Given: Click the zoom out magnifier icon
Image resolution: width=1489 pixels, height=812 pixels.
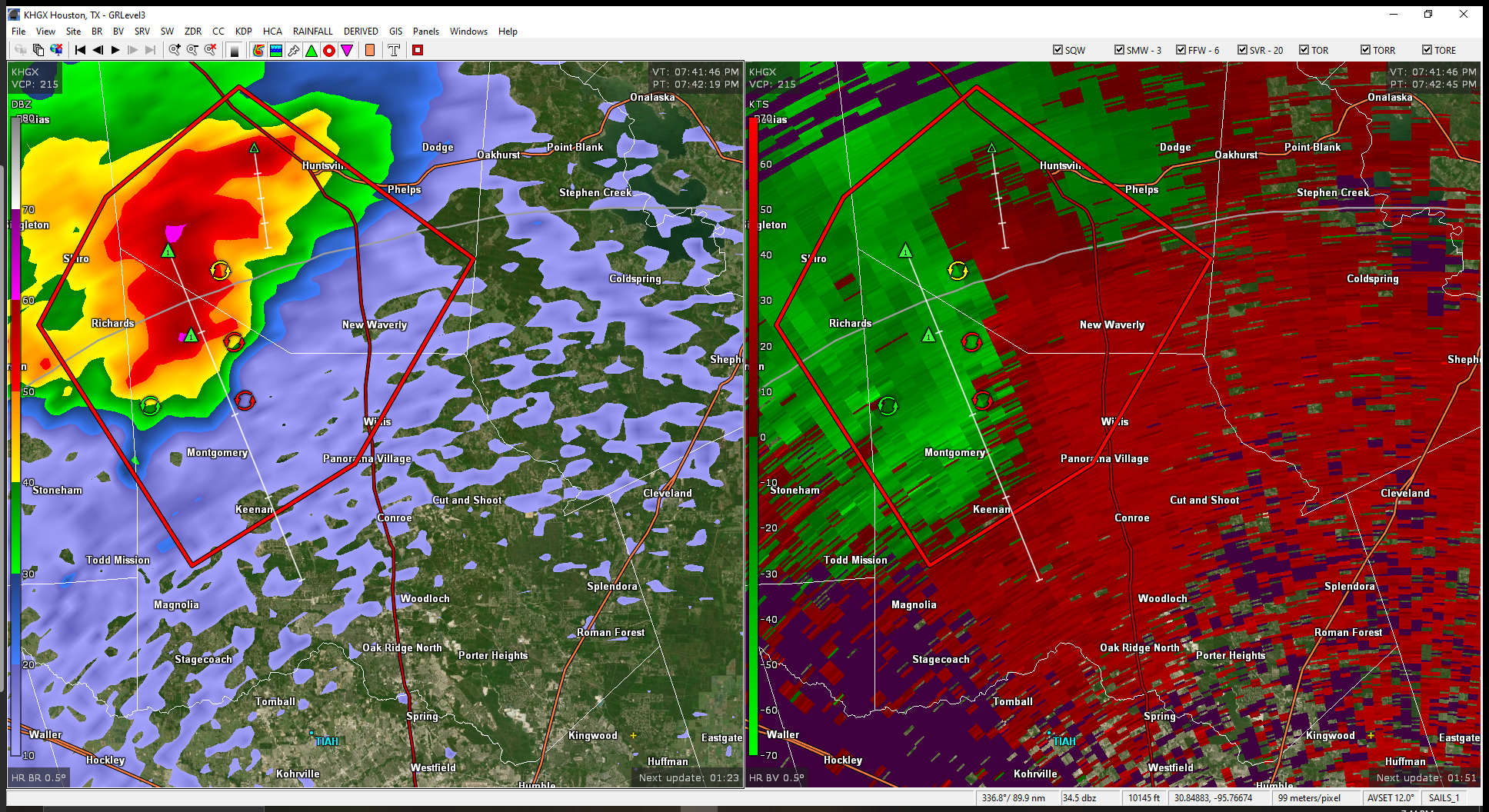Looking at the screenshot, I should 192,50.
